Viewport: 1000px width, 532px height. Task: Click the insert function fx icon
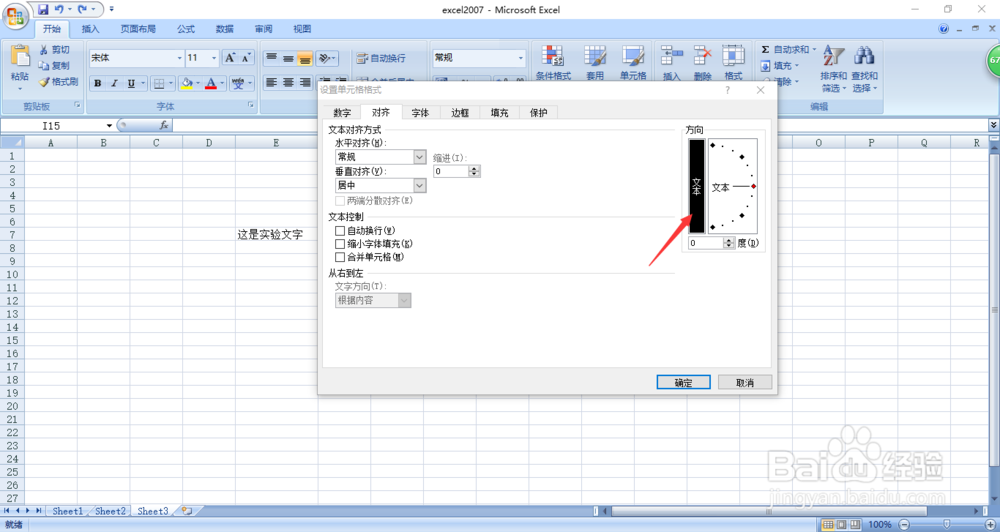pos(164,126)
